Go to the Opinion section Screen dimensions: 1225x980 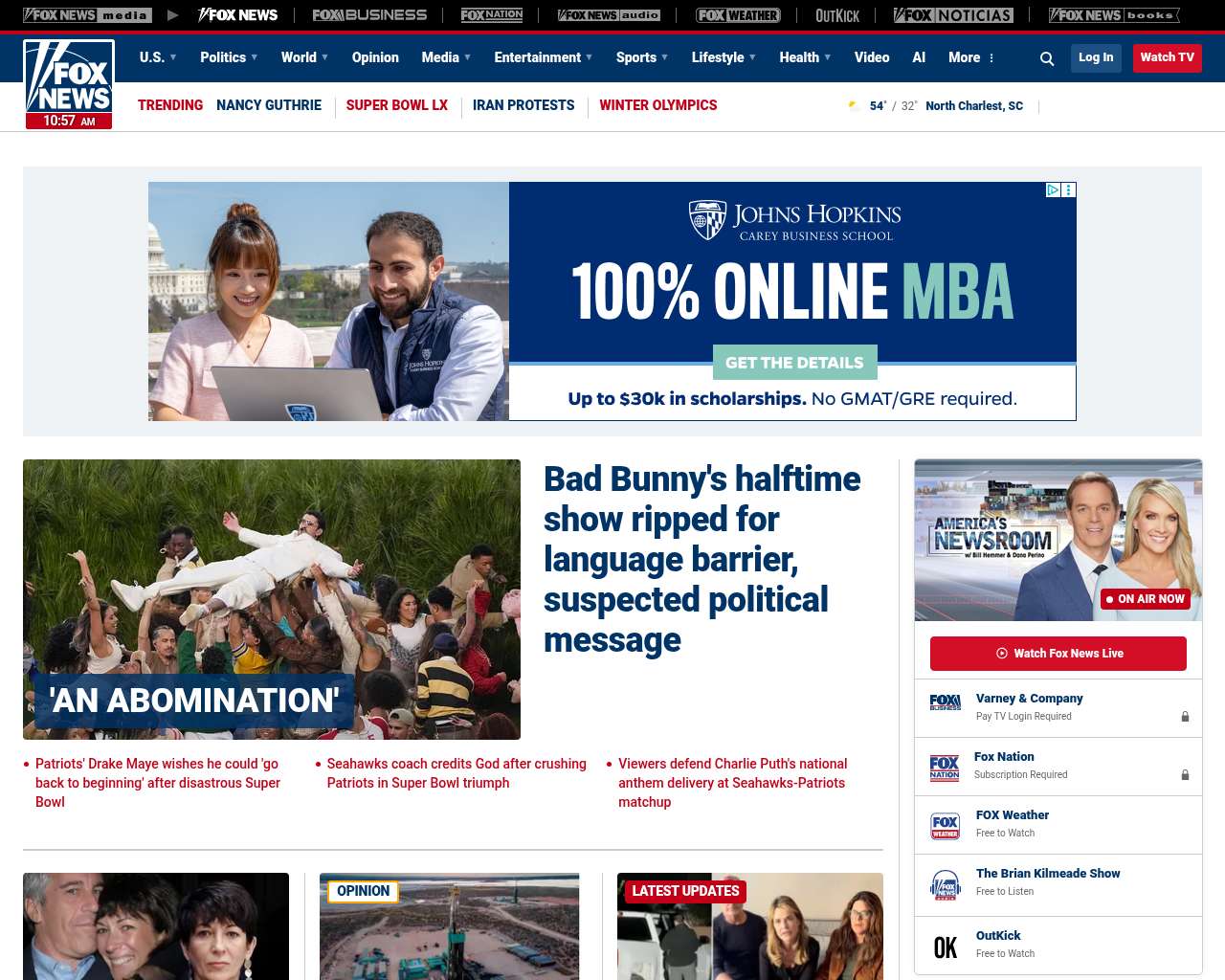pos(375,57)
